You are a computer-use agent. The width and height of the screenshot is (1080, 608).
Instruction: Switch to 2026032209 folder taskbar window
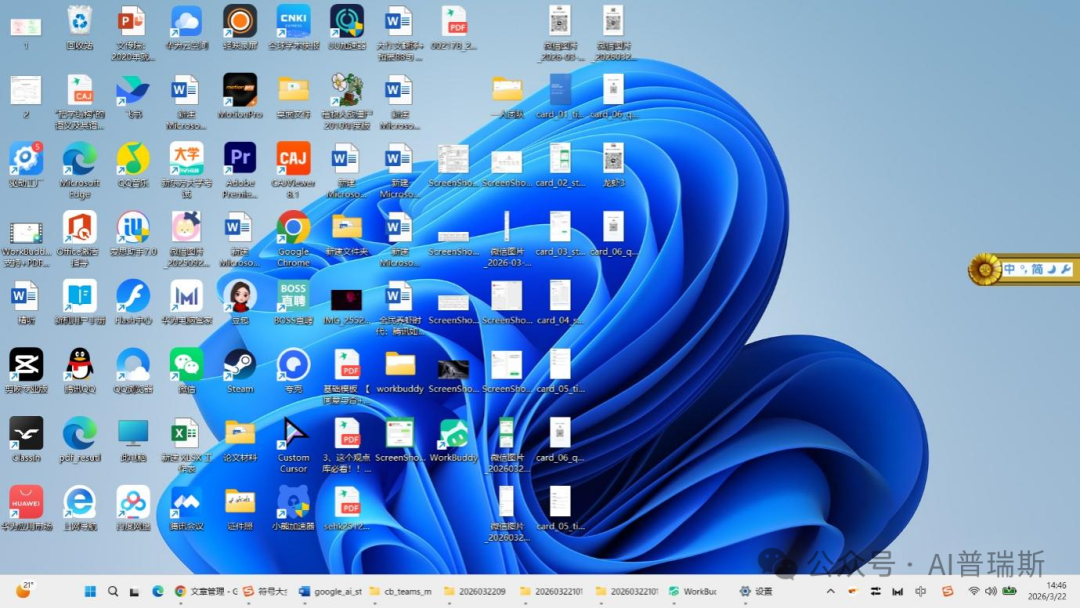tap(475, 591)
